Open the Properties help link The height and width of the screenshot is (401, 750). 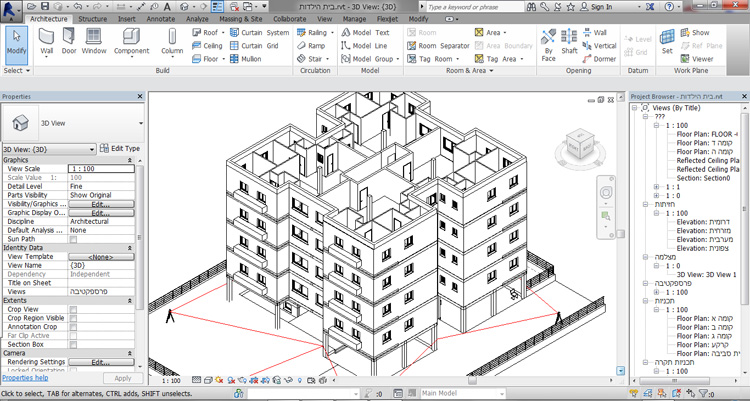(x=25, y=378)
